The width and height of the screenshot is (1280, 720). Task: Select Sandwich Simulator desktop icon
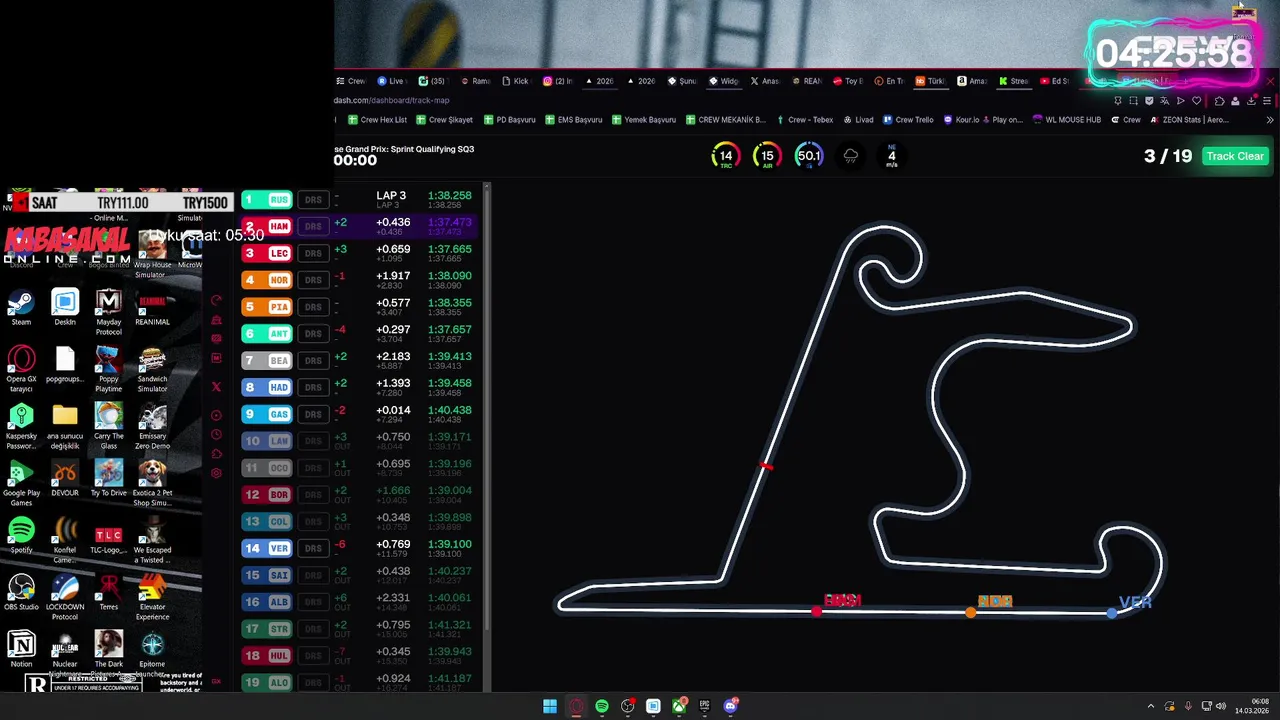point(153,369)
